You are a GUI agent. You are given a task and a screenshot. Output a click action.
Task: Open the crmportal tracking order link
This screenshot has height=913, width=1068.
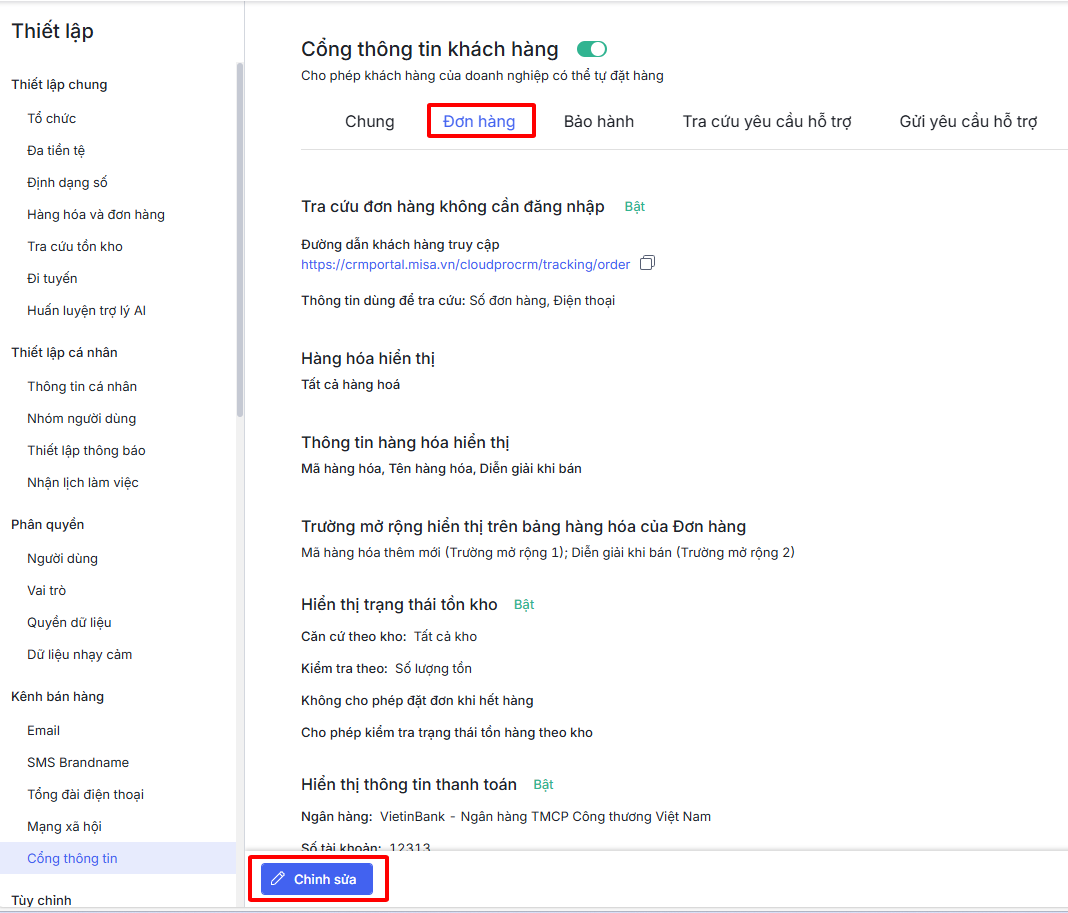[465, 265]
